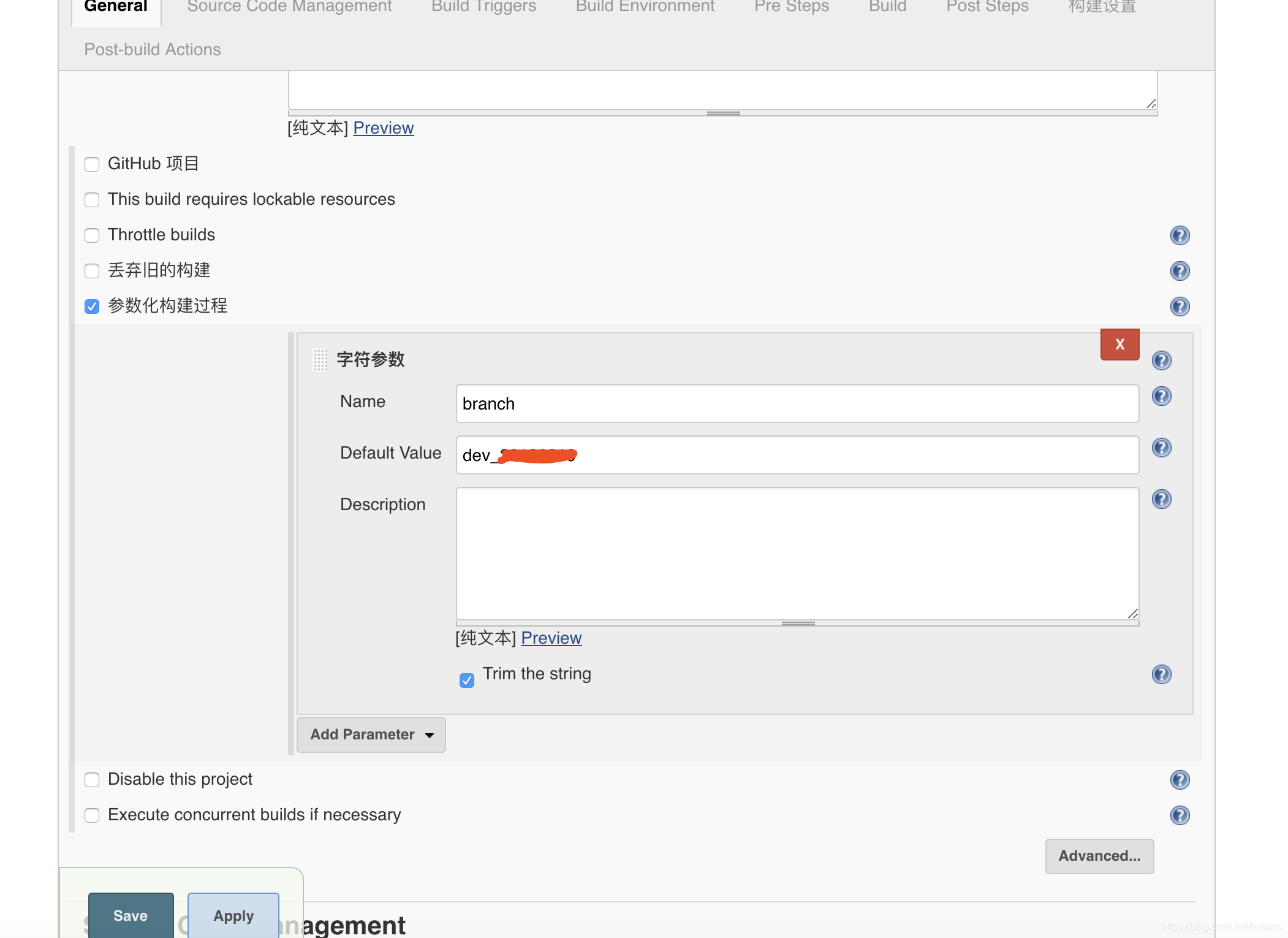This screenshot has width=1288, height=938.
Task: Click the help icon next to Disable this project
Action: [x=1179, y=780]
